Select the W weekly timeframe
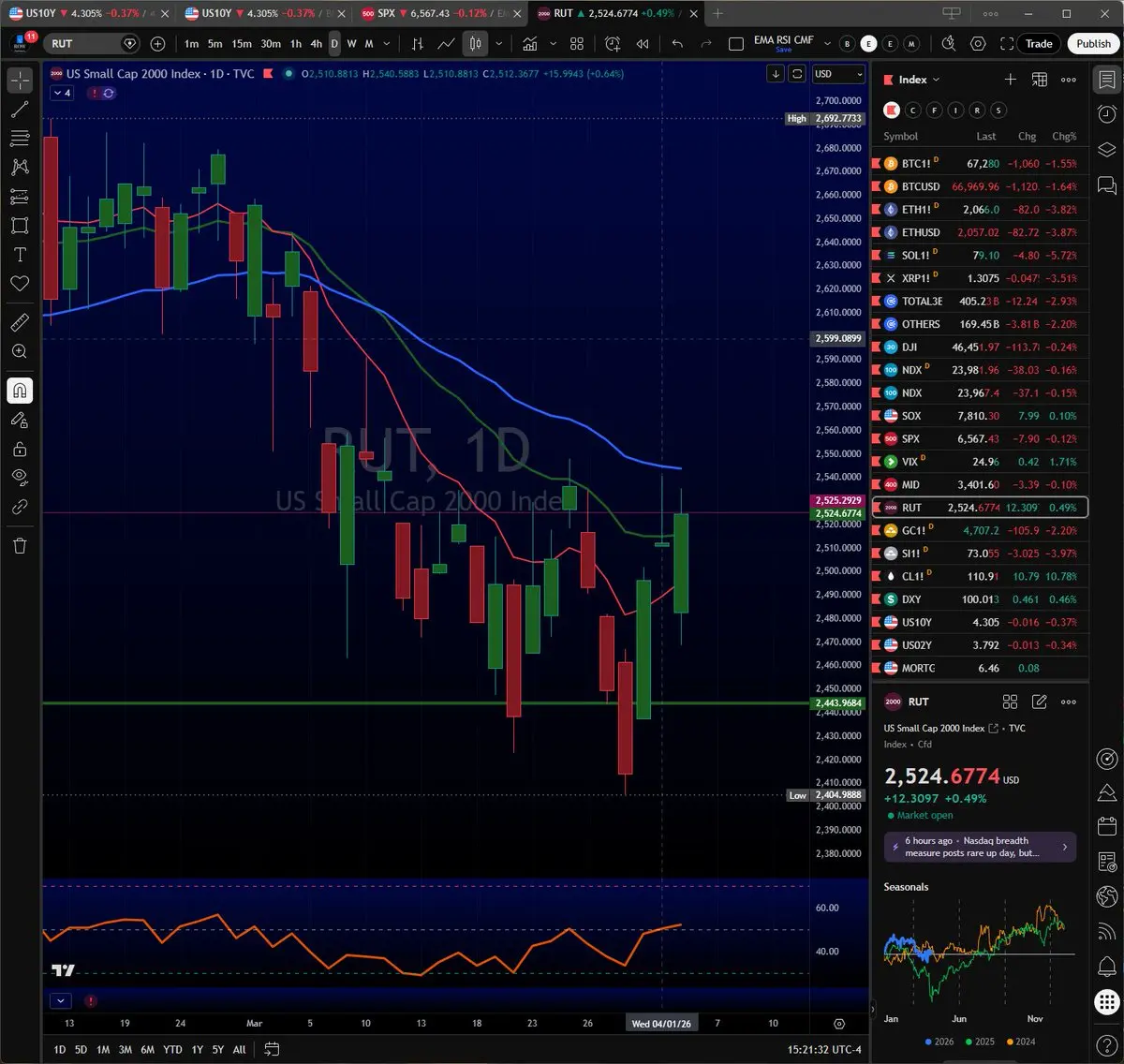1124x1064 pixels. coord(351,44)
